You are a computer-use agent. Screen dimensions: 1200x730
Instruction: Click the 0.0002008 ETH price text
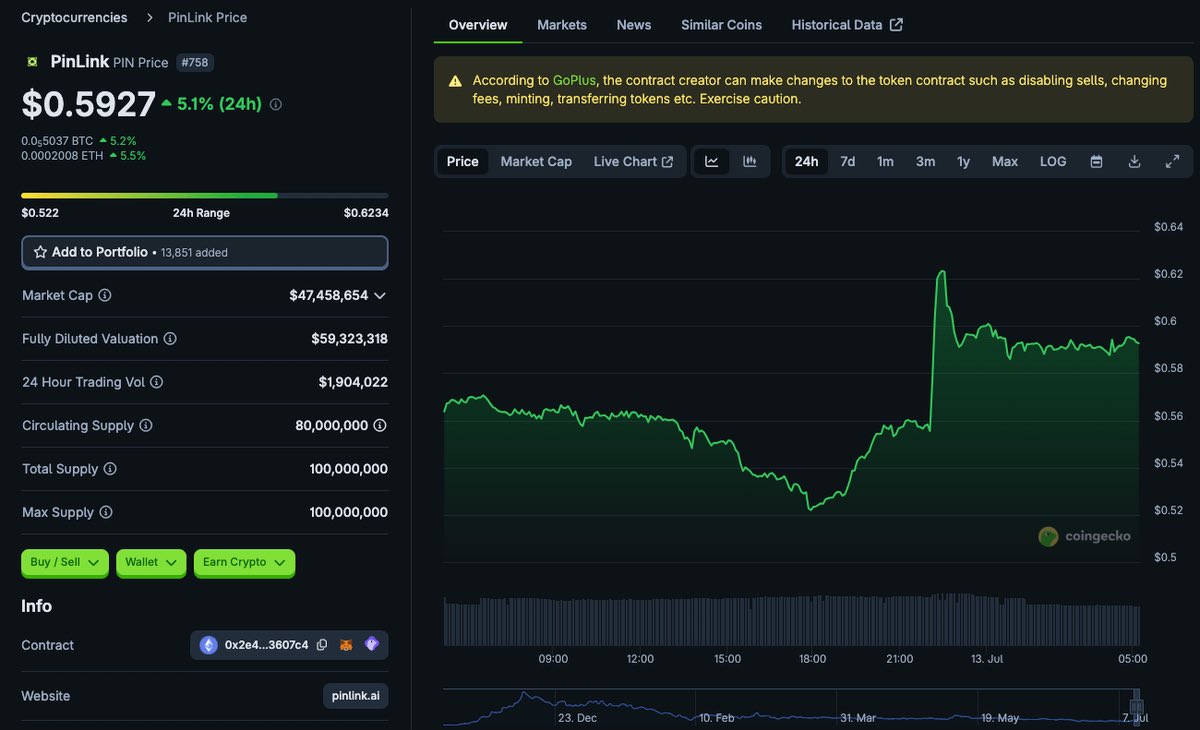(x=62, y=155)
